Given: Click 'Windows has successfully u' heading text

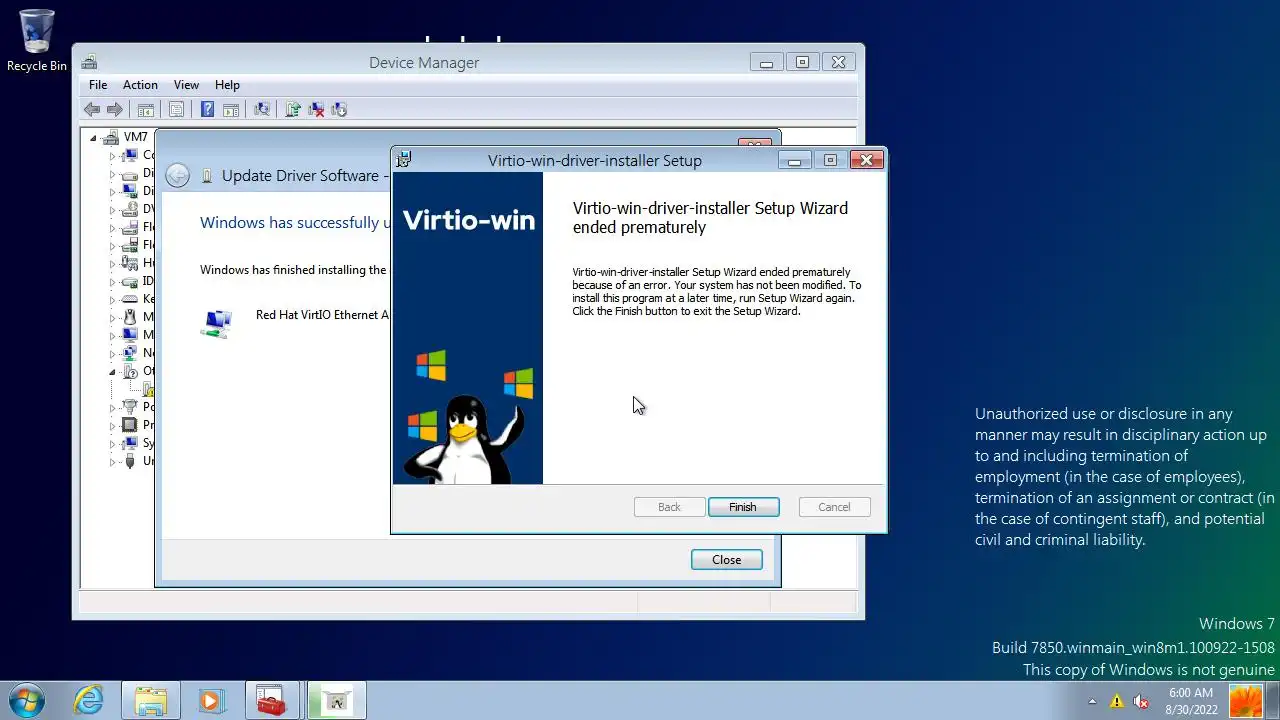Looking at the screenshot, I should (296, 223).
